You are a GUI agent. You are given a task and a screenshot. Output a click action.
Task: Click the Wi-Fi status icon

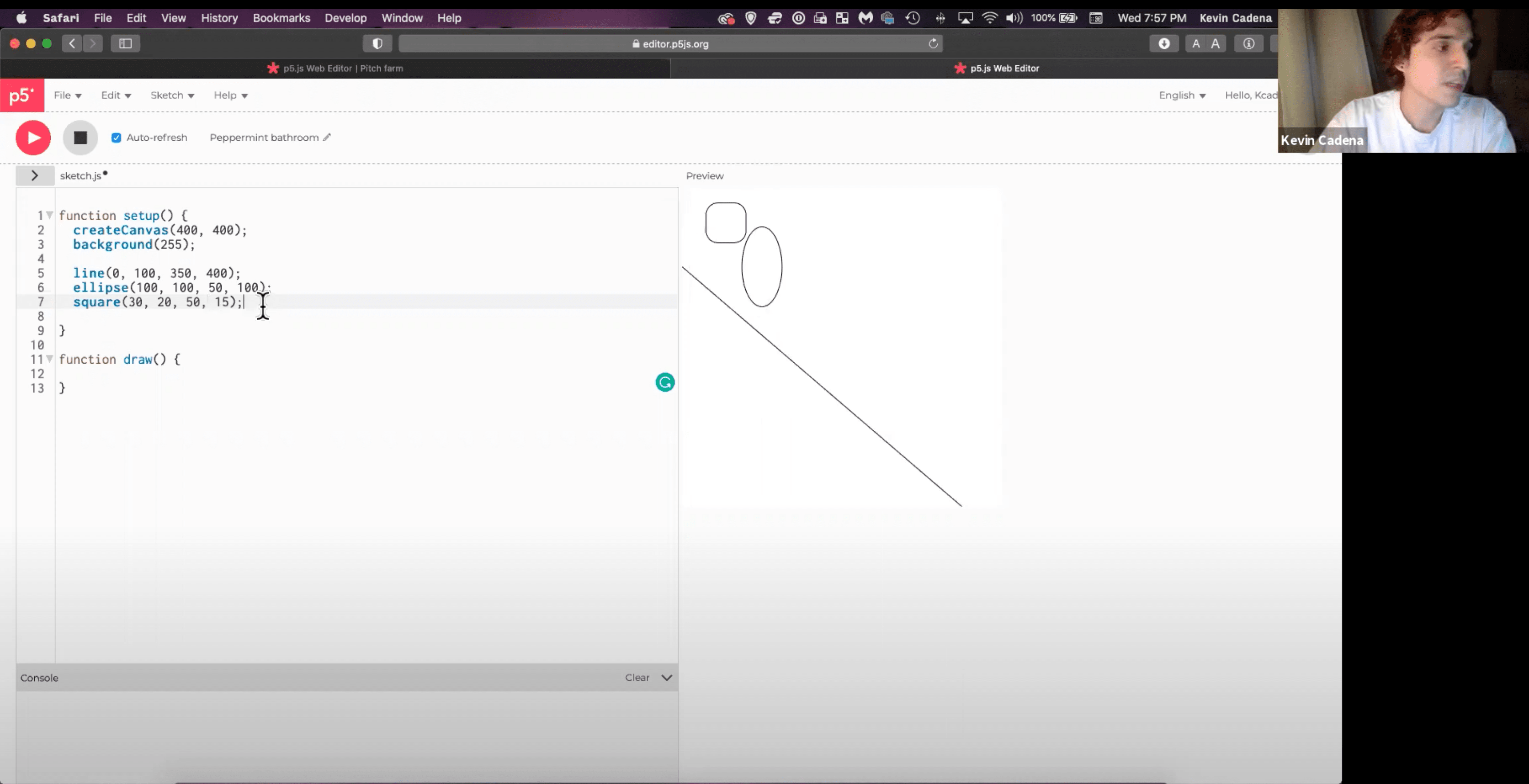coord(989,18)
